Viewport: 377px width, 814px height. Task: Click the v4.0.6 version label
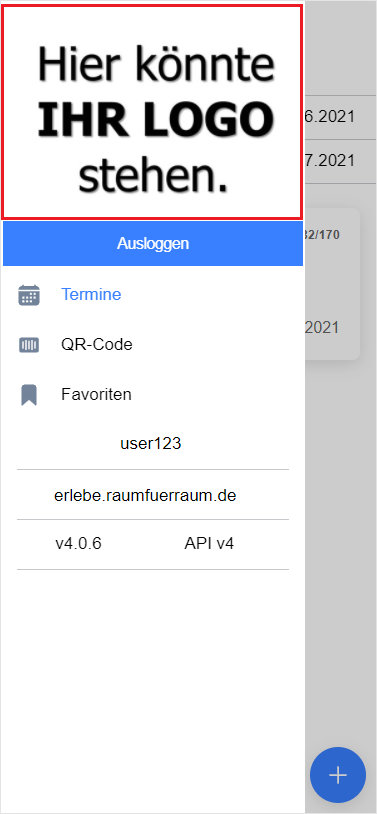point(78,544)
